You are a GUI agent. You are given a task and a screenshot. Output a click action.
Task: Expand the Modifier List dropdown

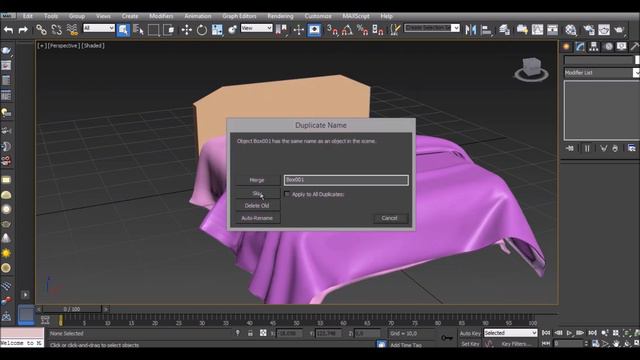(x=601, y=73)
